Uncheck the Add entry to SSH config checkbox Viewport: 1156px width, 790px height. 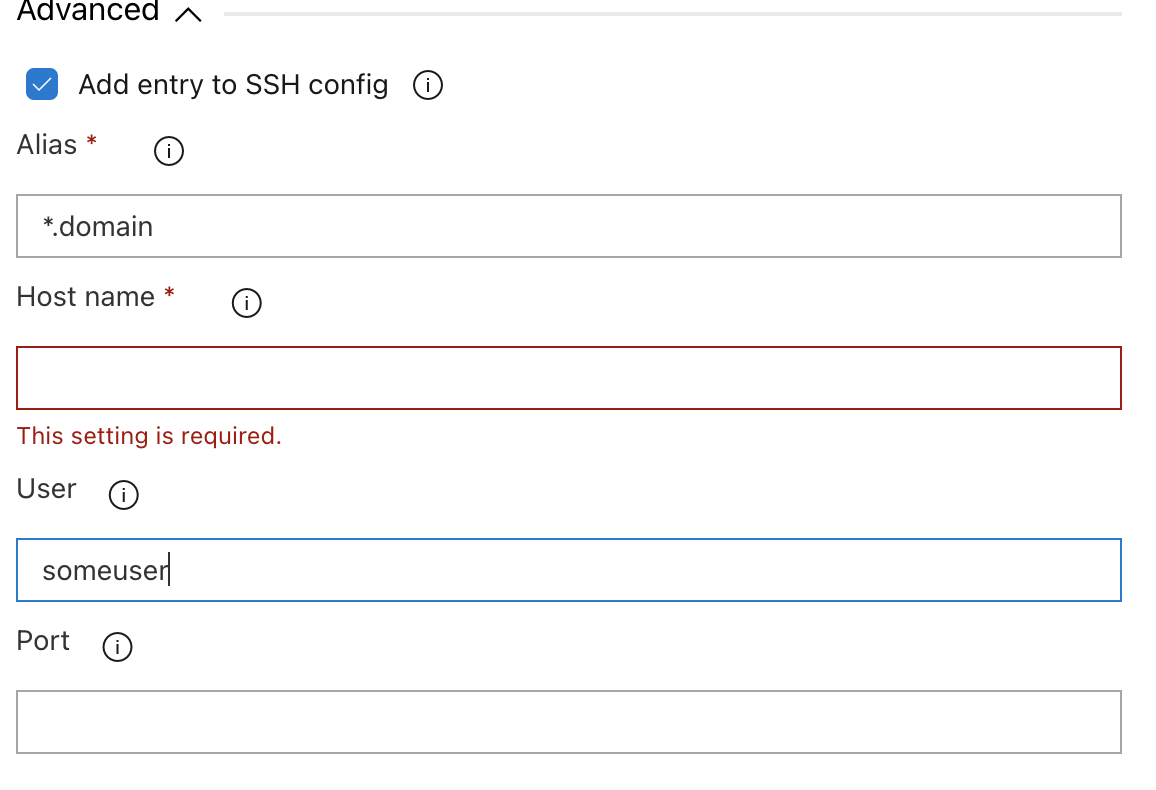point(41,85)
